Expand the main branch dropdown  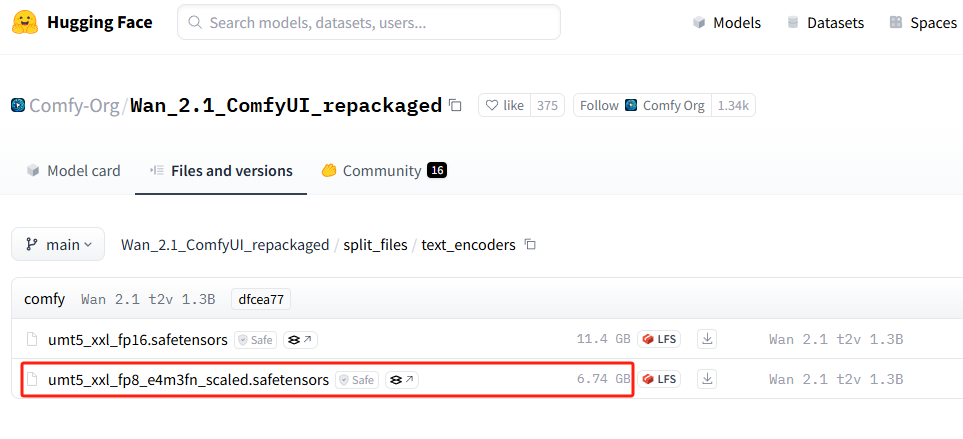(58, 244)
